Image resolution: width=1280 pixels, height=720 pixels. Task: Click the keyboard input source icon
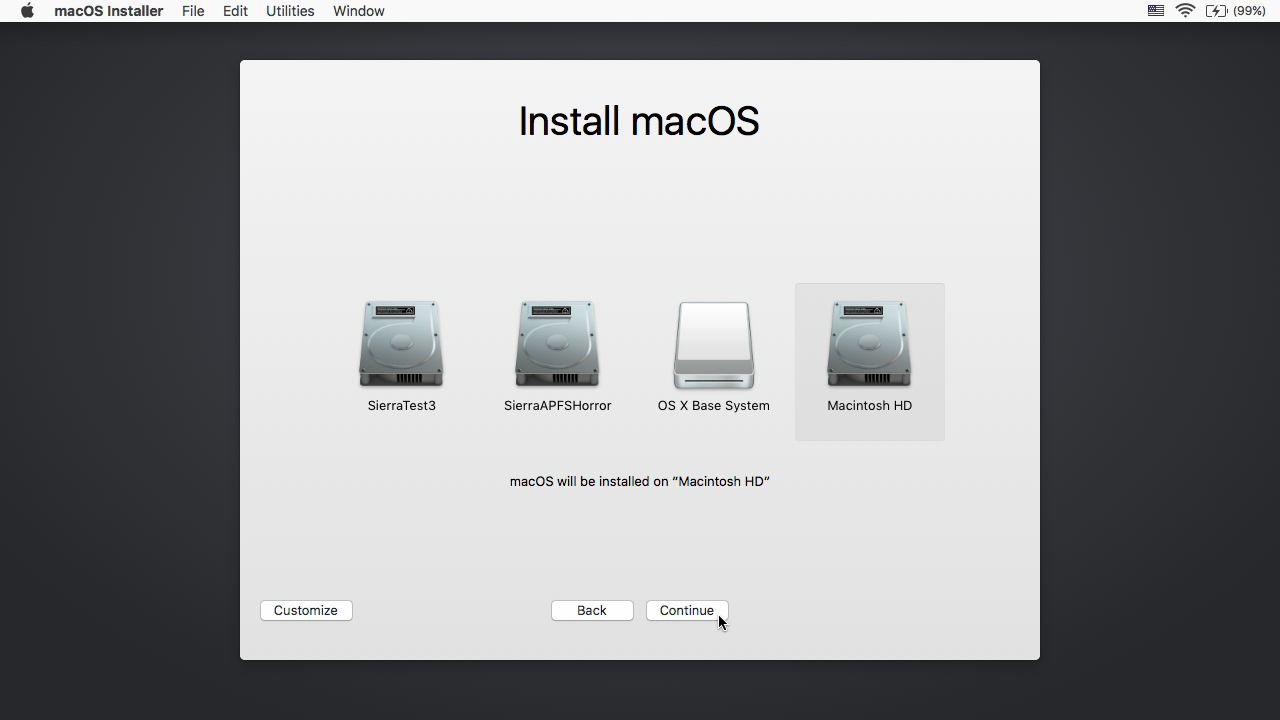pos(1155,11)
